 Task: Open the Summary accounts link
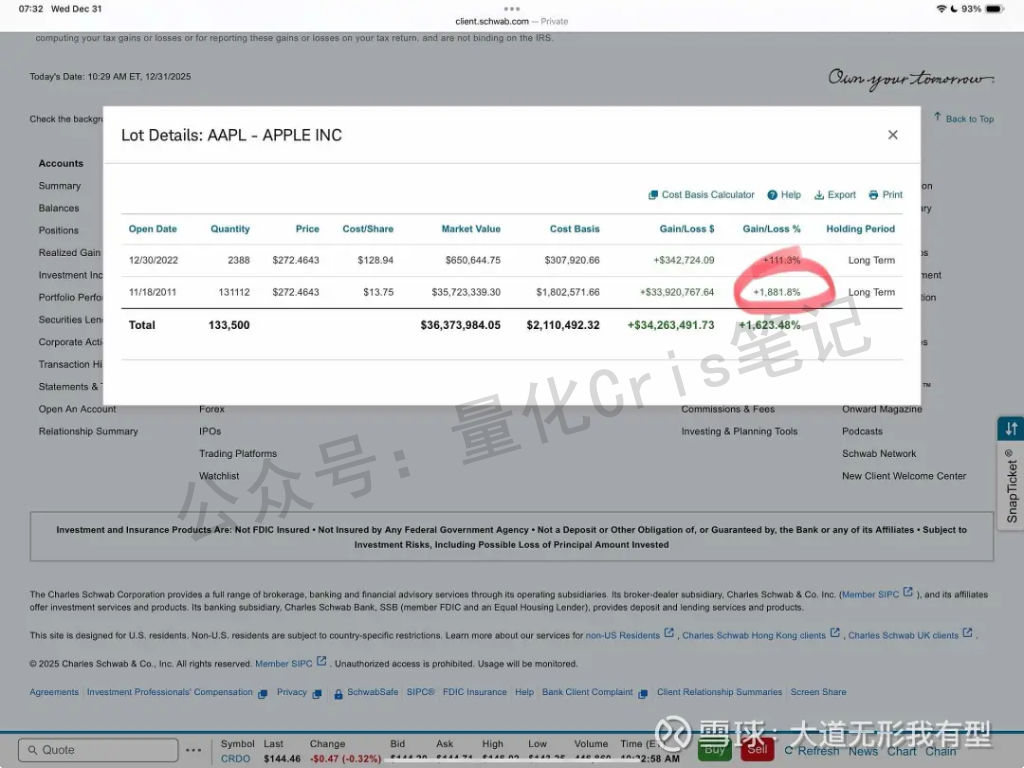click(x=59, y=185)
